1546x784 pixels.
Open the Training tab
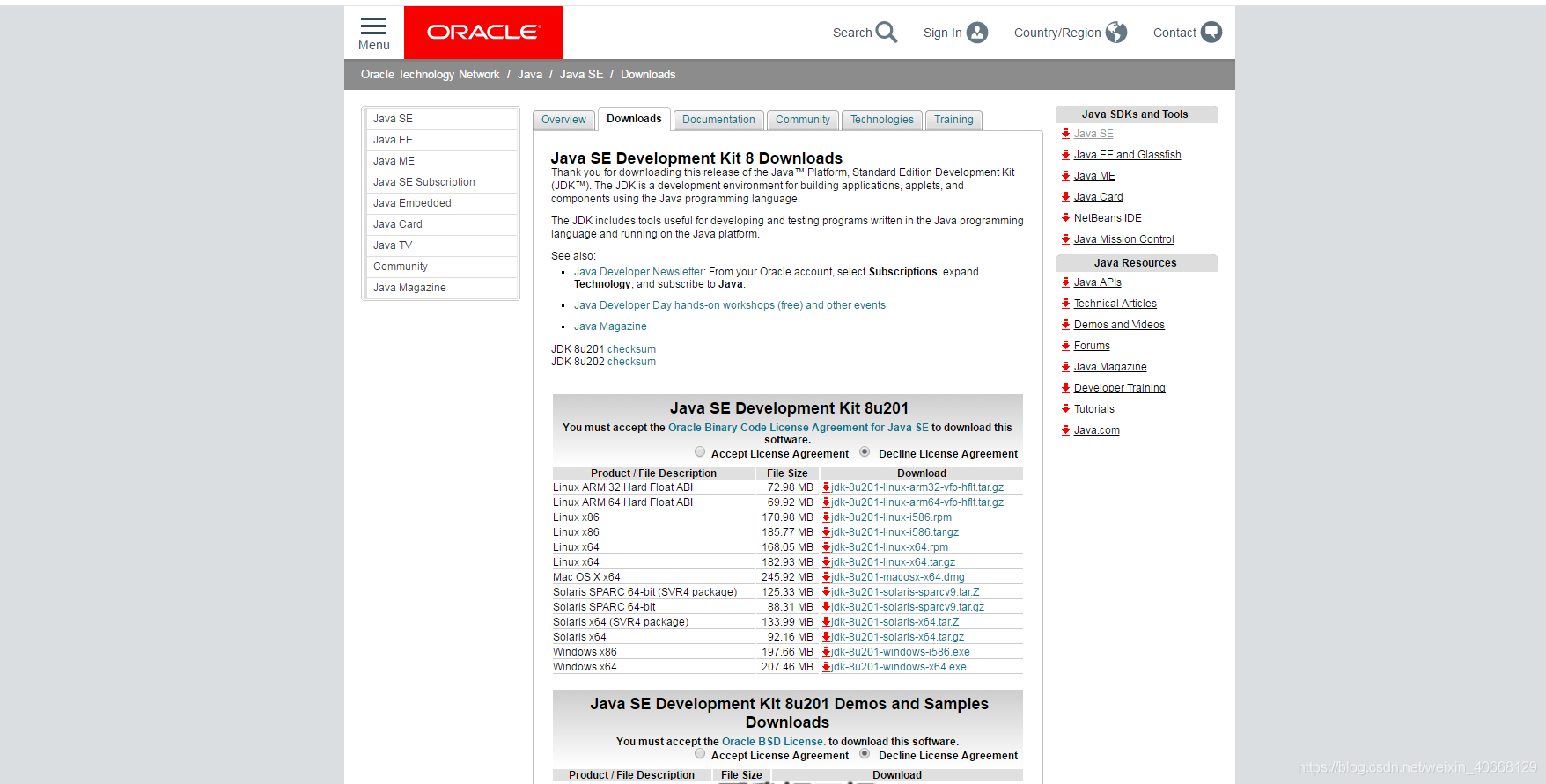click(953, 120)
